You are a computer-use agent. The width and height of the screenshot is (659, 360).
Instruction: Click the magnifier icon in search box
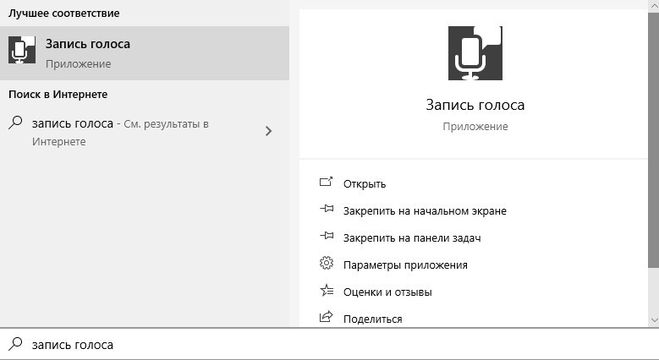point(16,344)
